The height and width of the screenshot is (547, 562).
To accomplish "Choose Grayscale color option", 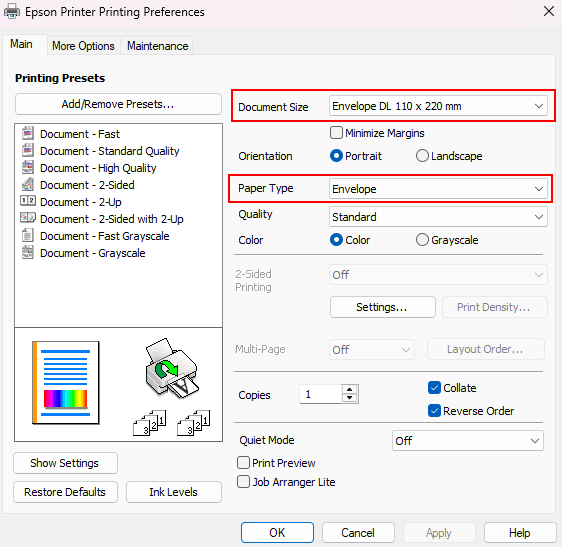I will coord(422,240).
